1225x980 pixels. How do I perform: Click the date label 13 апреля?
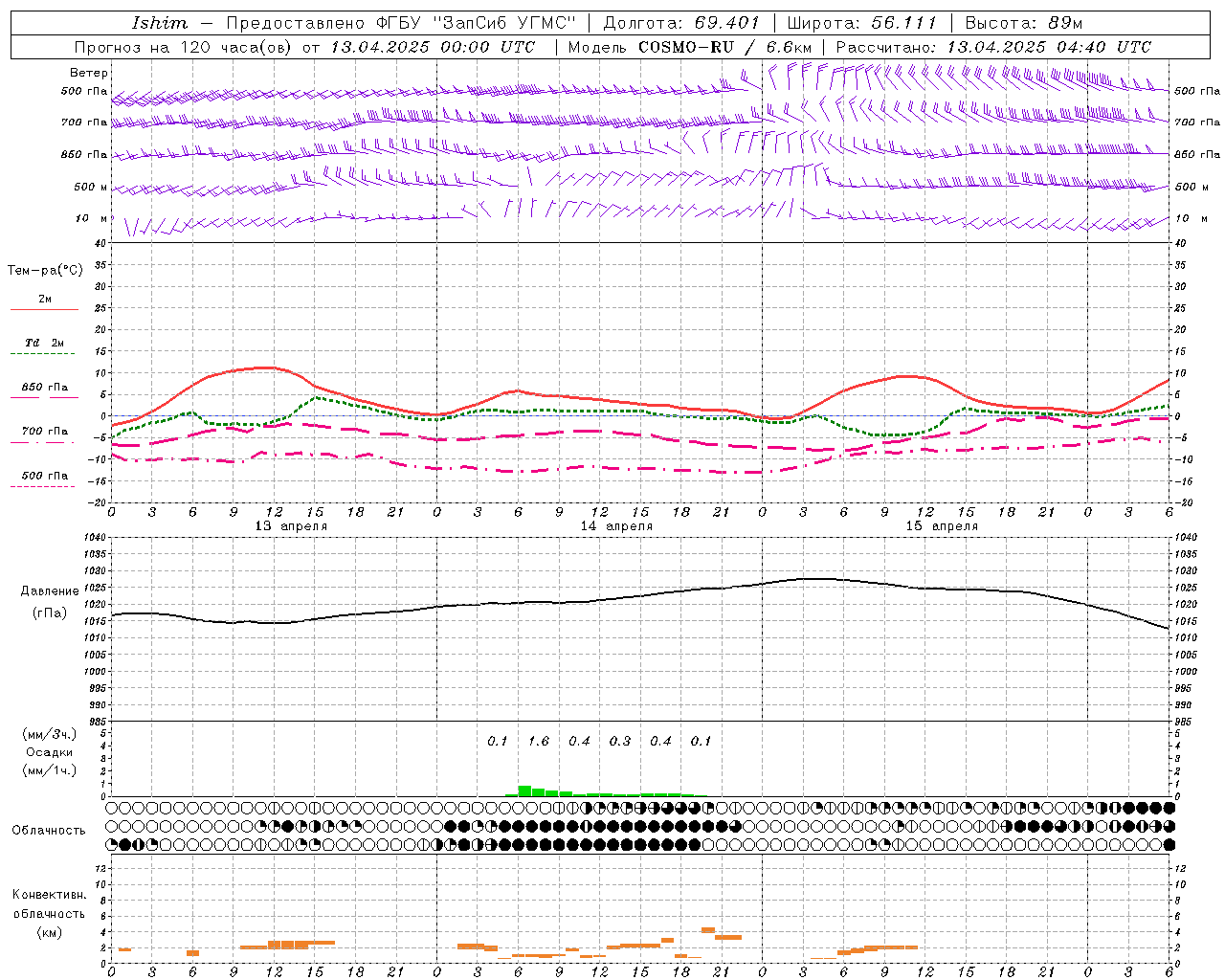291,526
